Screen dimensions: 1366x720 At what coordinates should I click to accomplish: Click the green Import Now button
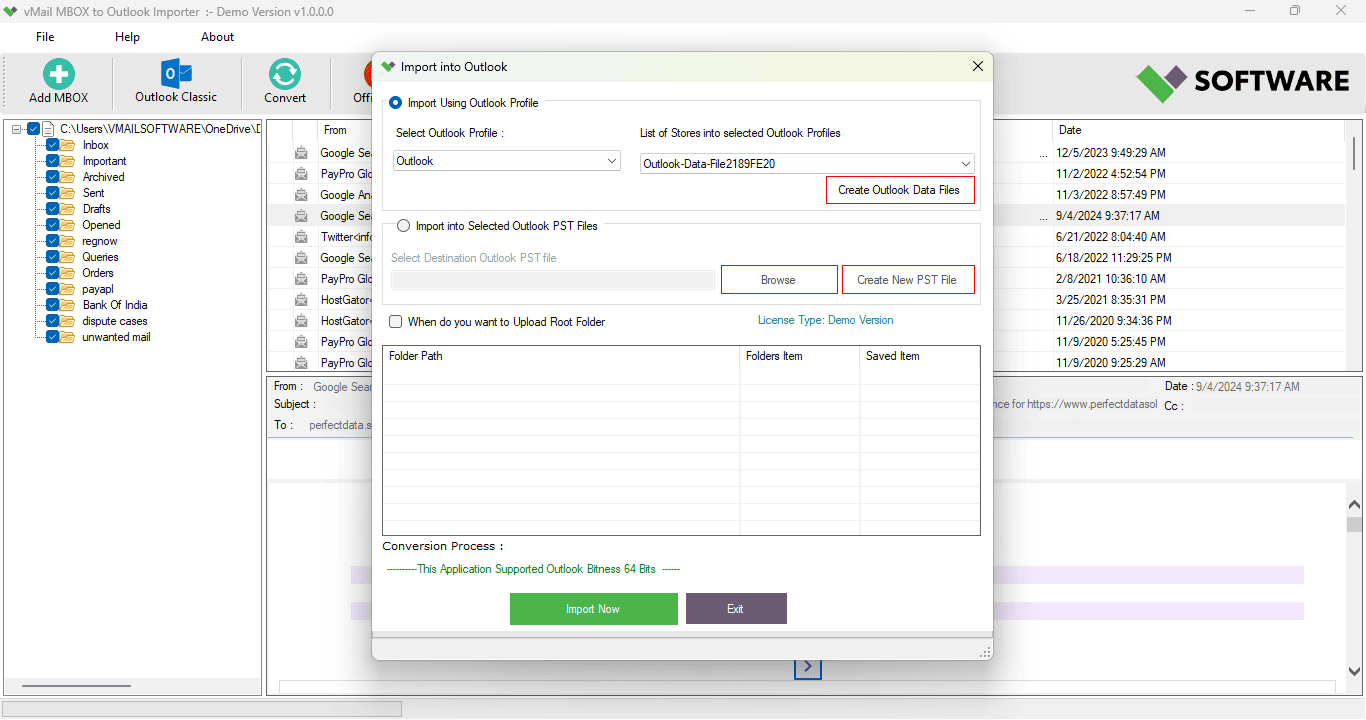click(593, 609)
